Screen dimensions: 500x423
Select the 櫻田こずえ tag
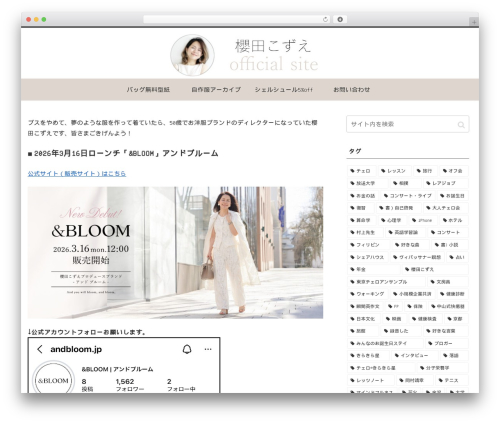(435, 269)
